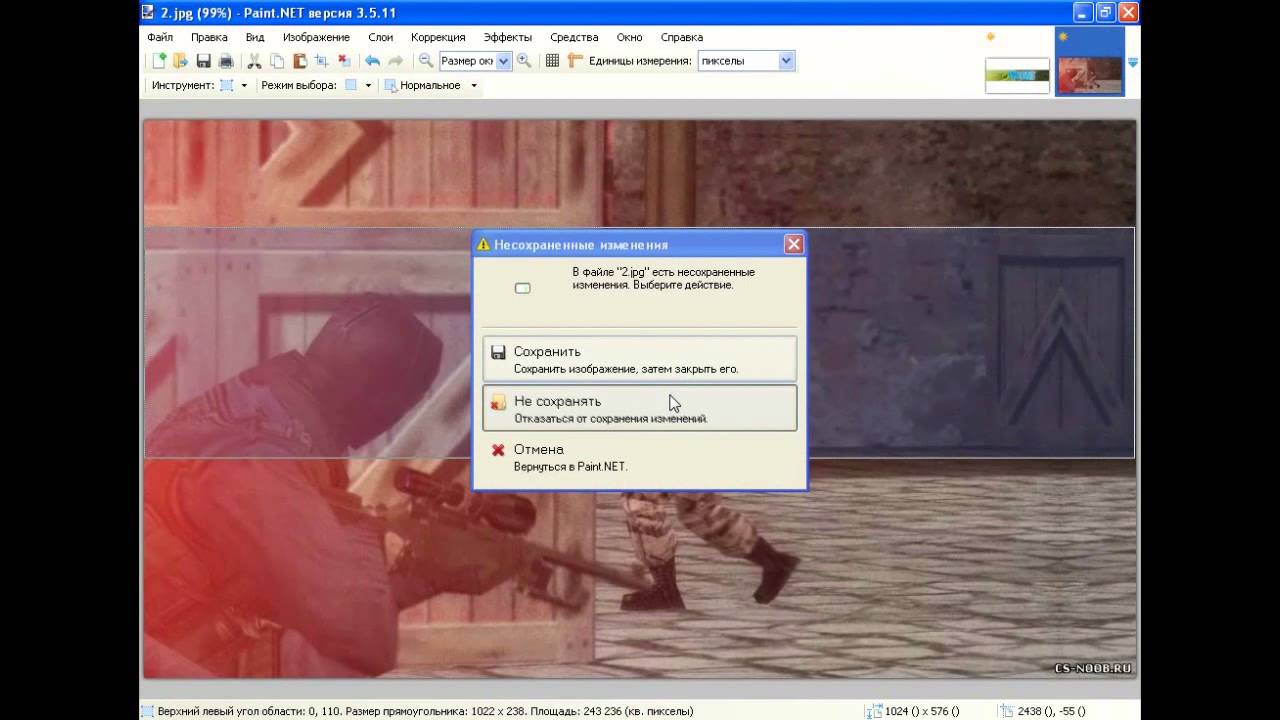The image size is (1280, 720).
Task: Click the Zoom in magnifier icon
Action: (523, 61)
